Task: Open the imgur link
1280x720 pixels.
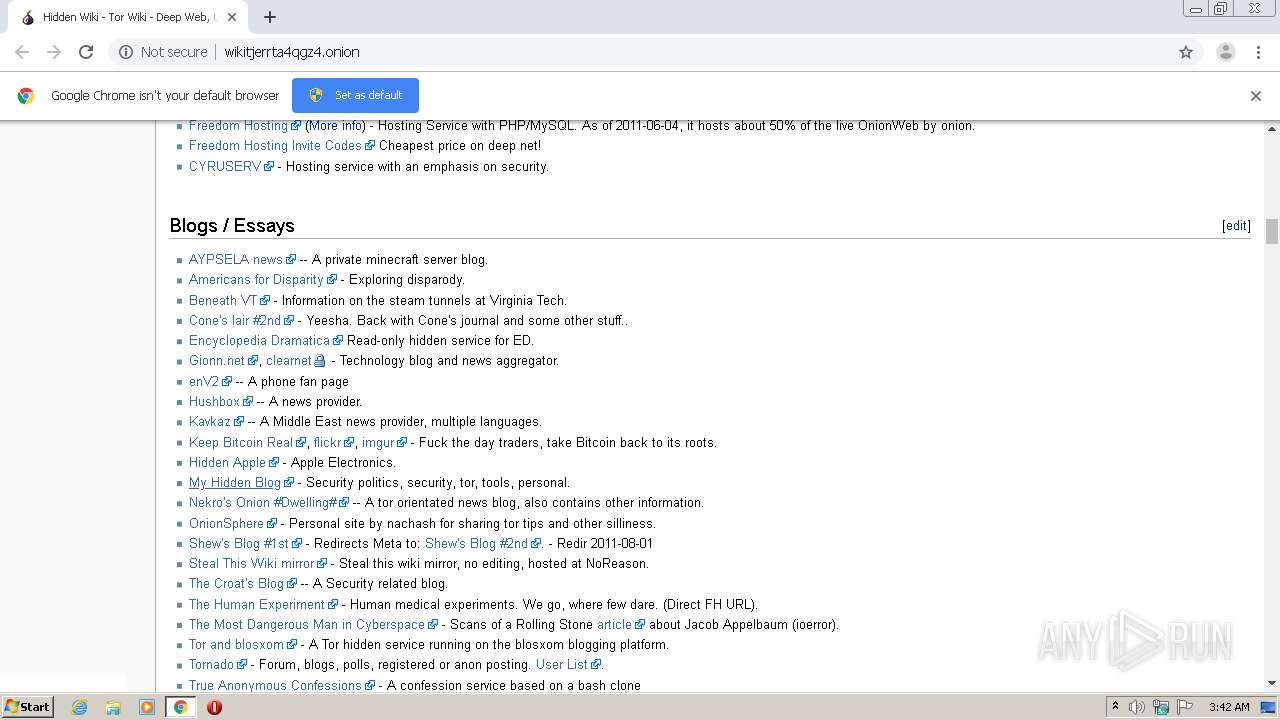Action: point(378,443)
